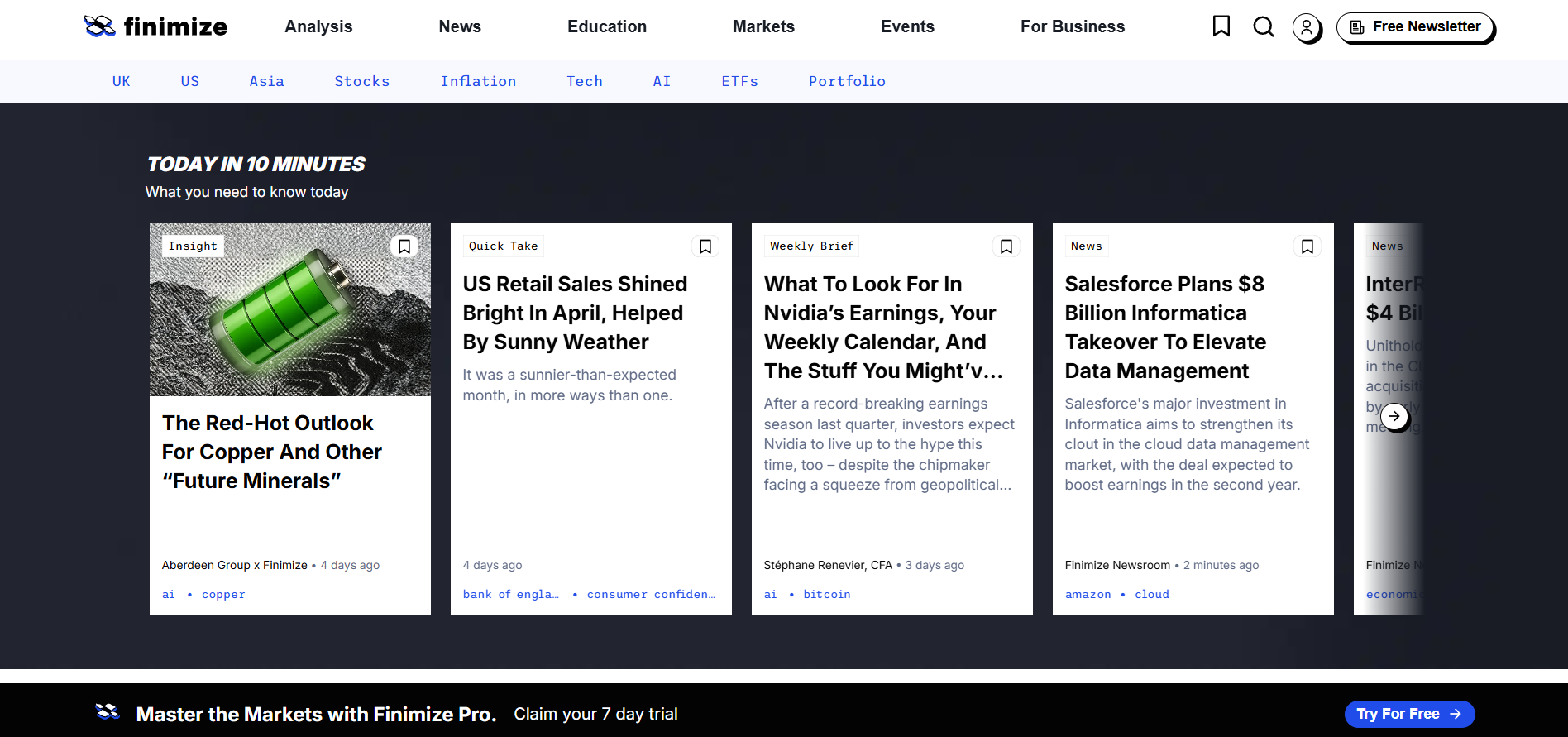Image resolution: width=1568 pixels, height=737 pixels.
Task: Click the carousel next arrow button
Action: (1394, 416)
